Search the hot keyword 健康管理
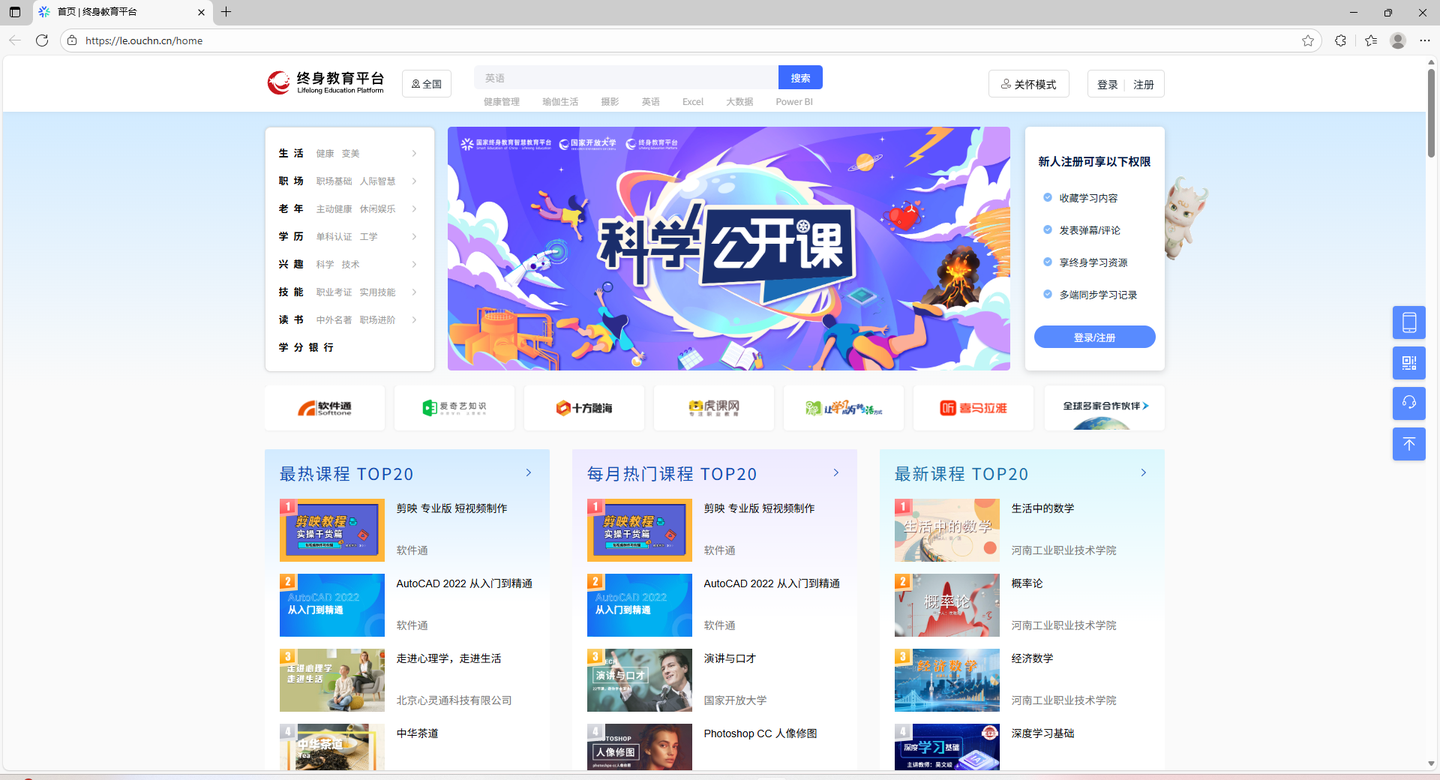This screenshot has height=780, width=1440. (x=502, y=102)
